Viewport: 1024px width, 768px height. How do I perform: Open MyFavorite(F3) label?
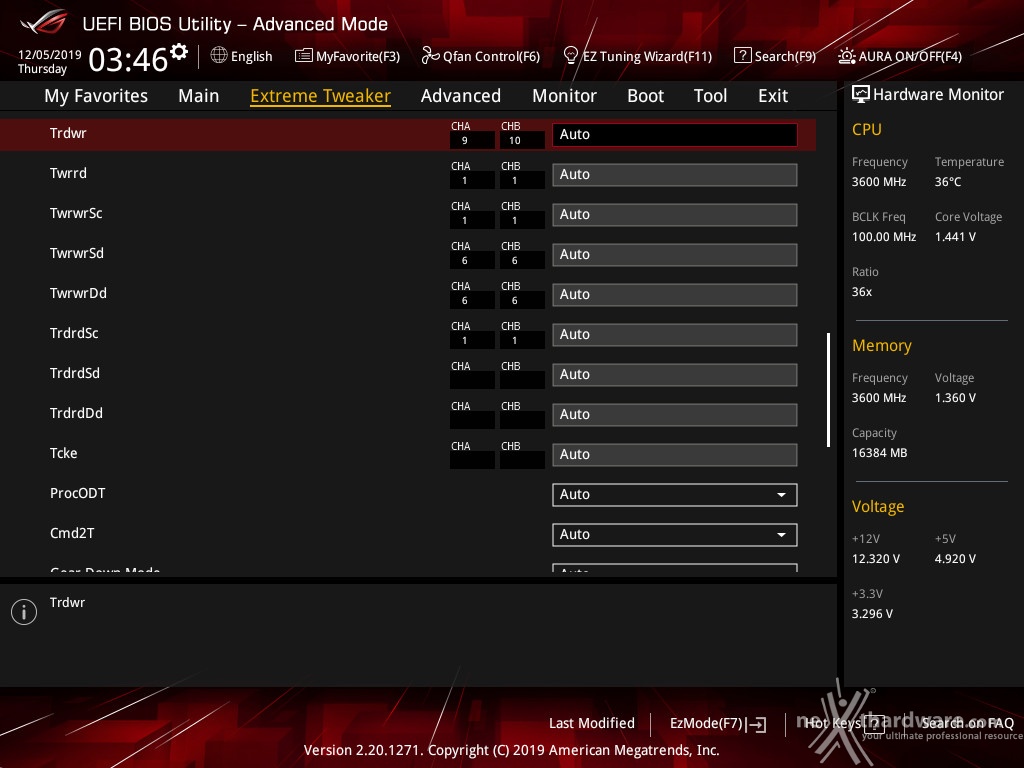[x=358, y=56]
